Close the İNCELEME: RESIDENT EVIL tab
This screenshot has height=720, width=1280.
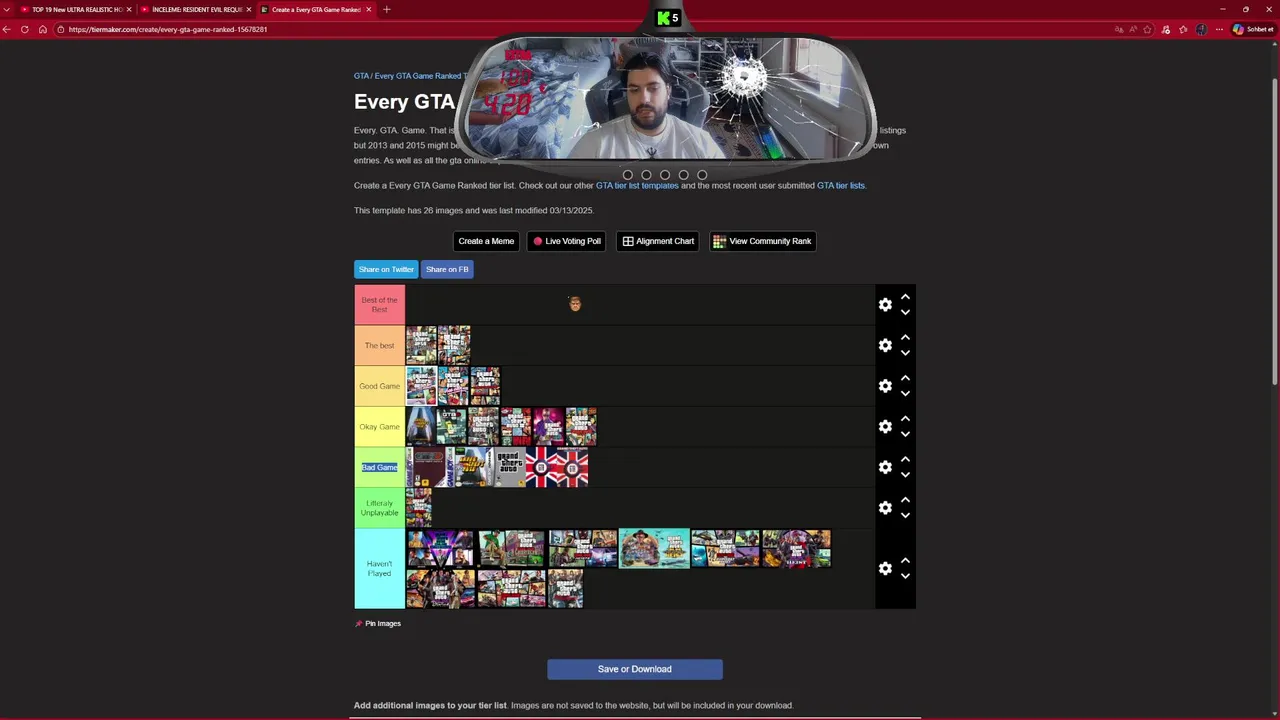point(249,9)
